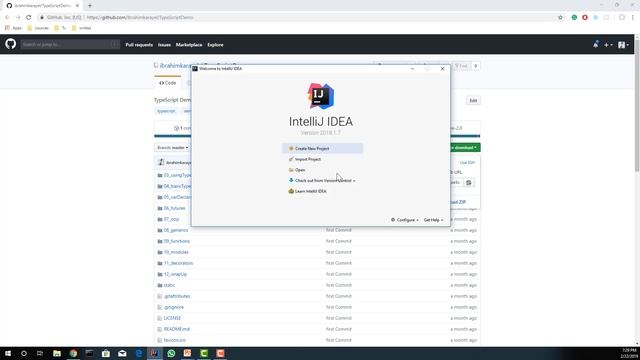
Task: Open the 07_oop folder
Action: (x=171, y=219)
